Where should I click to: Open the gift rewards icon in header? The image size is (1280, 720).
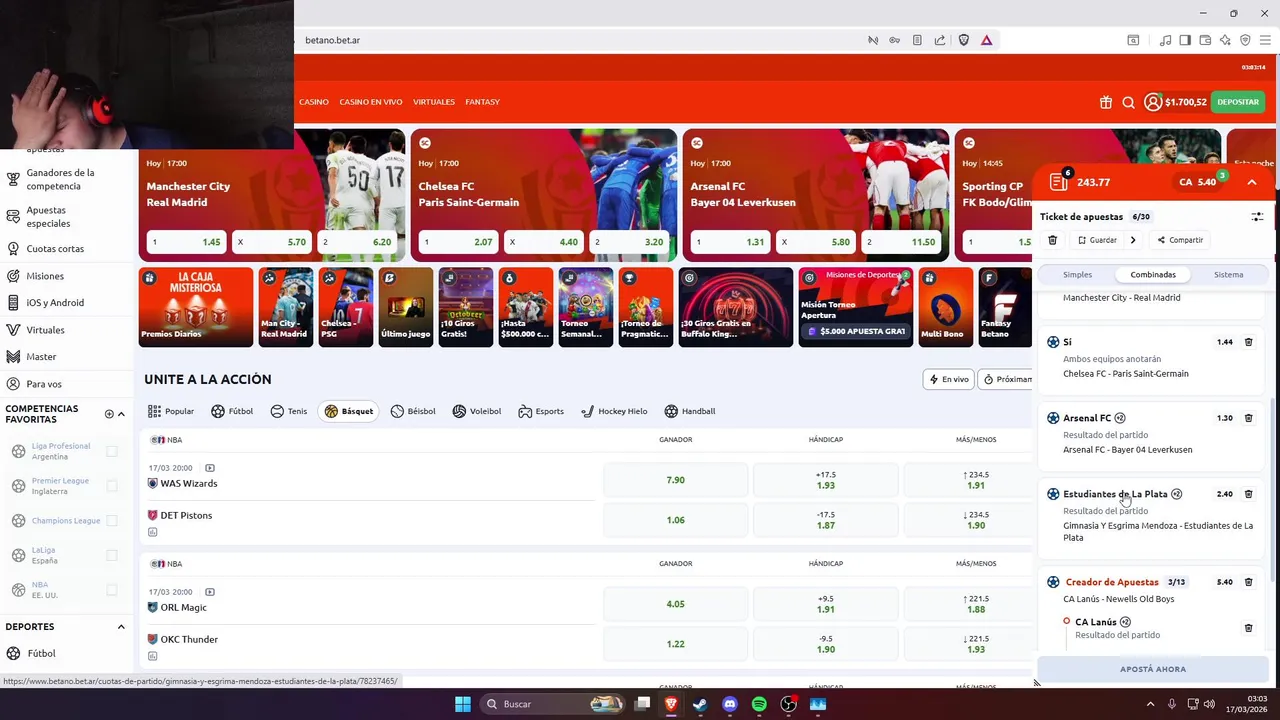point(1105,102)
